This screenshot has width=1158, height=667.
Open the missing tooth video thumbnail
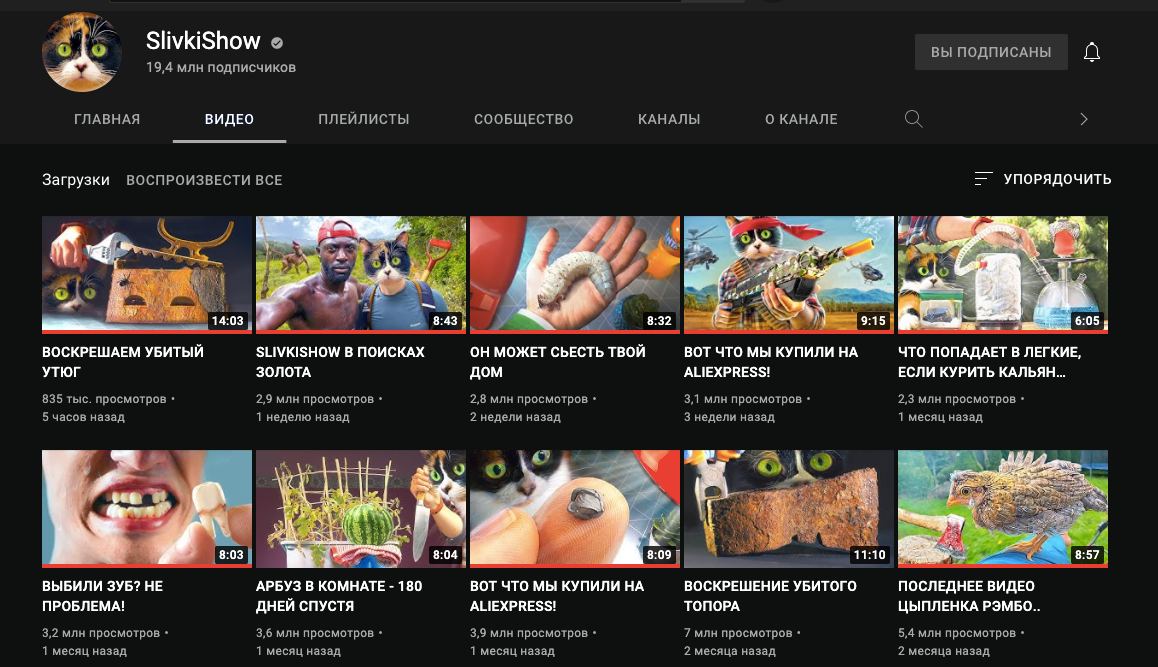(x=147, y=508)
